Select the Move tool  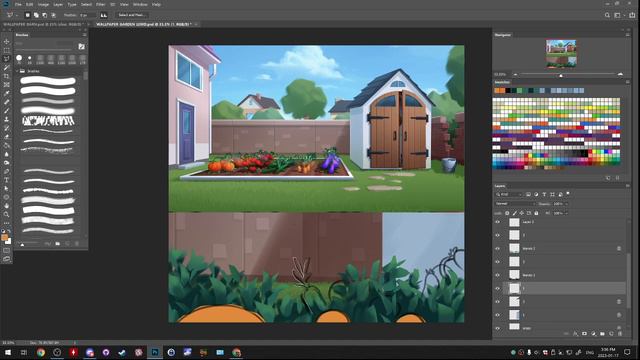pyautogui.click(x=7, y=41)
